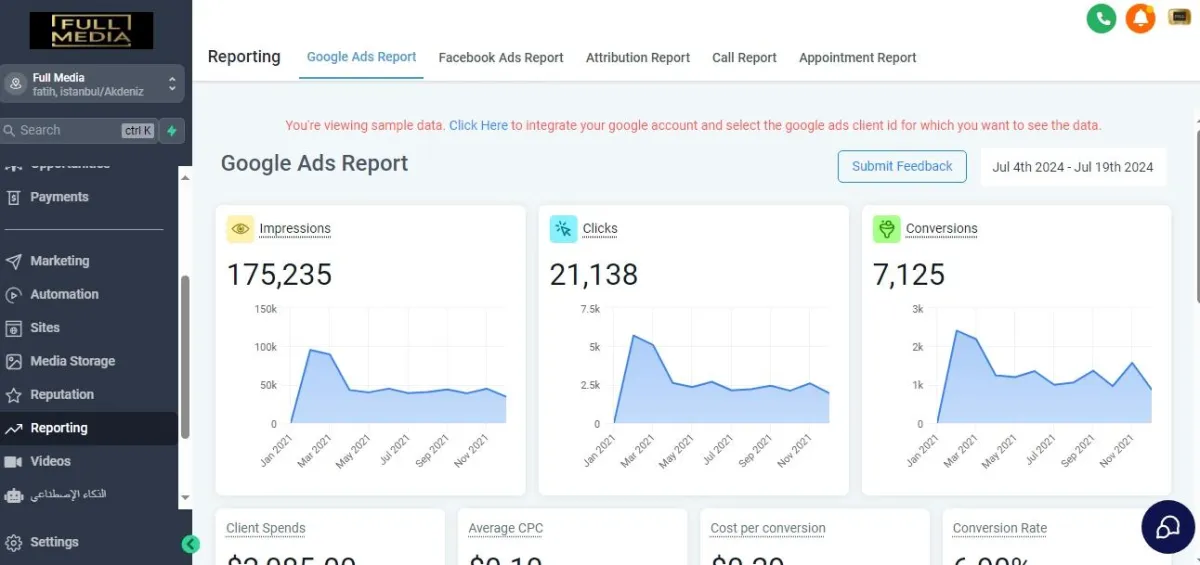1200x565 pixels.
Task: Click the green lightning quick-actions icon
Action: [172, 130]
